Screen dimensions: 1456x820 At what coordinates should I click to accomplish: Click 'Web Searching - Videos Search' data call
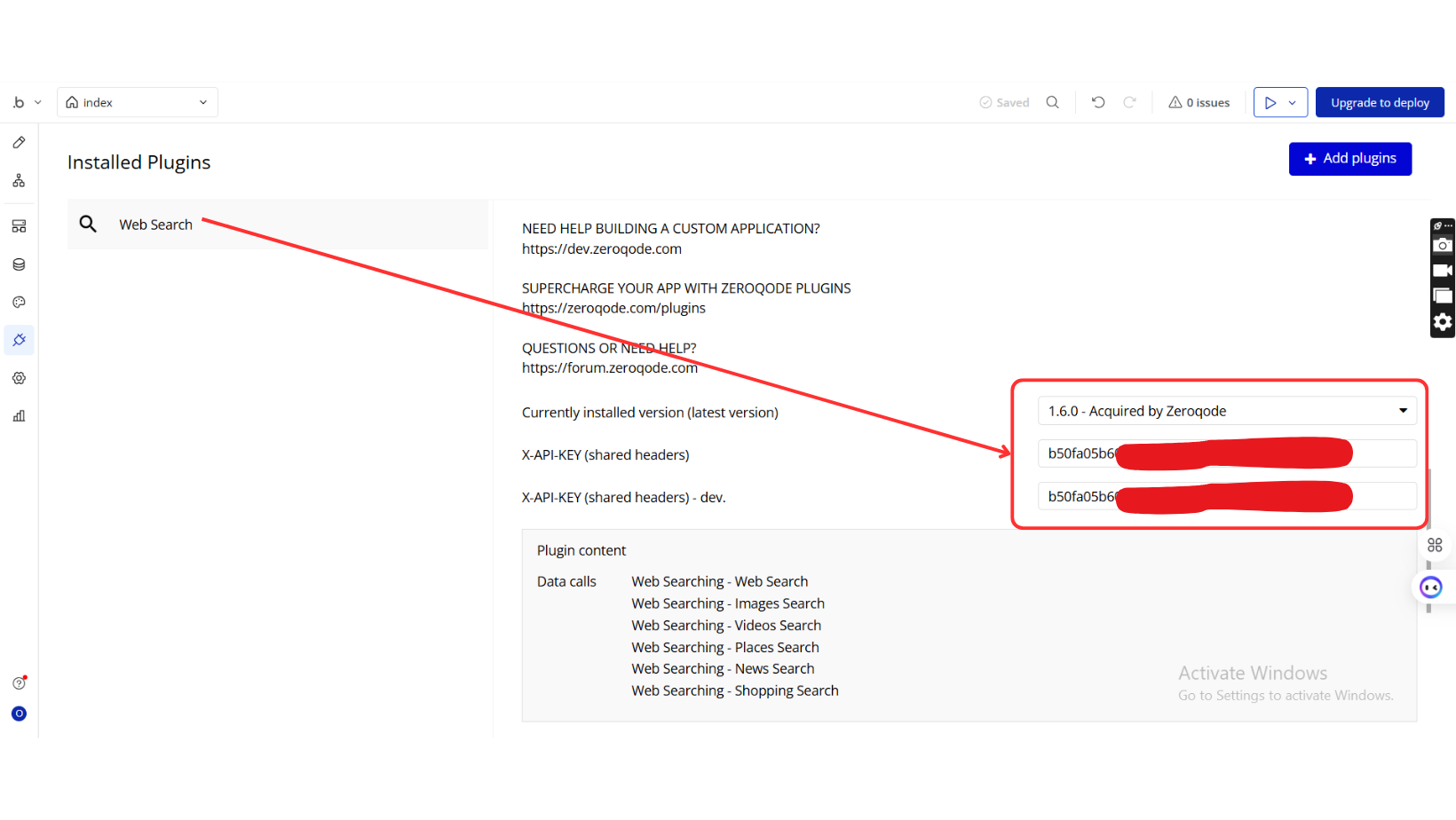pos(726,626)
